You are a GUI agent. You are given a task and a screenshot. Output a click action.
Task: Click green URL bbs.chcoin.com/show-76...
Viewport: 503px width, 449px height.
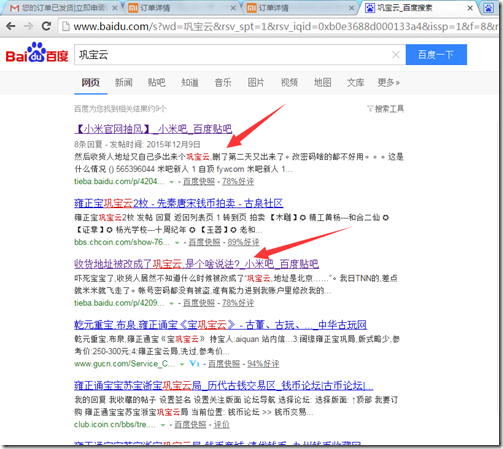(122, 242)
